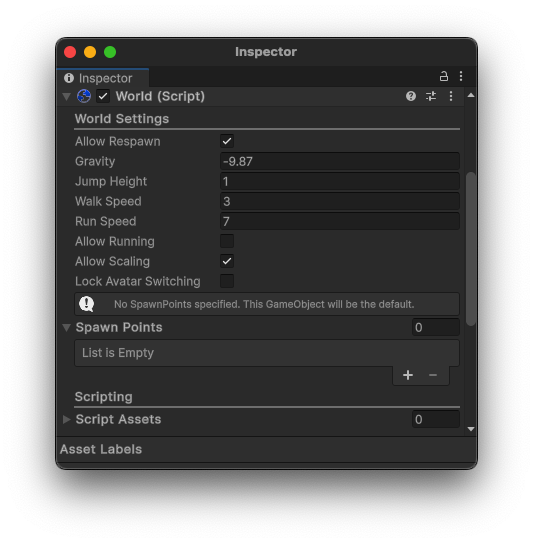
Task: Click the Scripting heading
Action: pyautogui.click(x=104, y=397)
